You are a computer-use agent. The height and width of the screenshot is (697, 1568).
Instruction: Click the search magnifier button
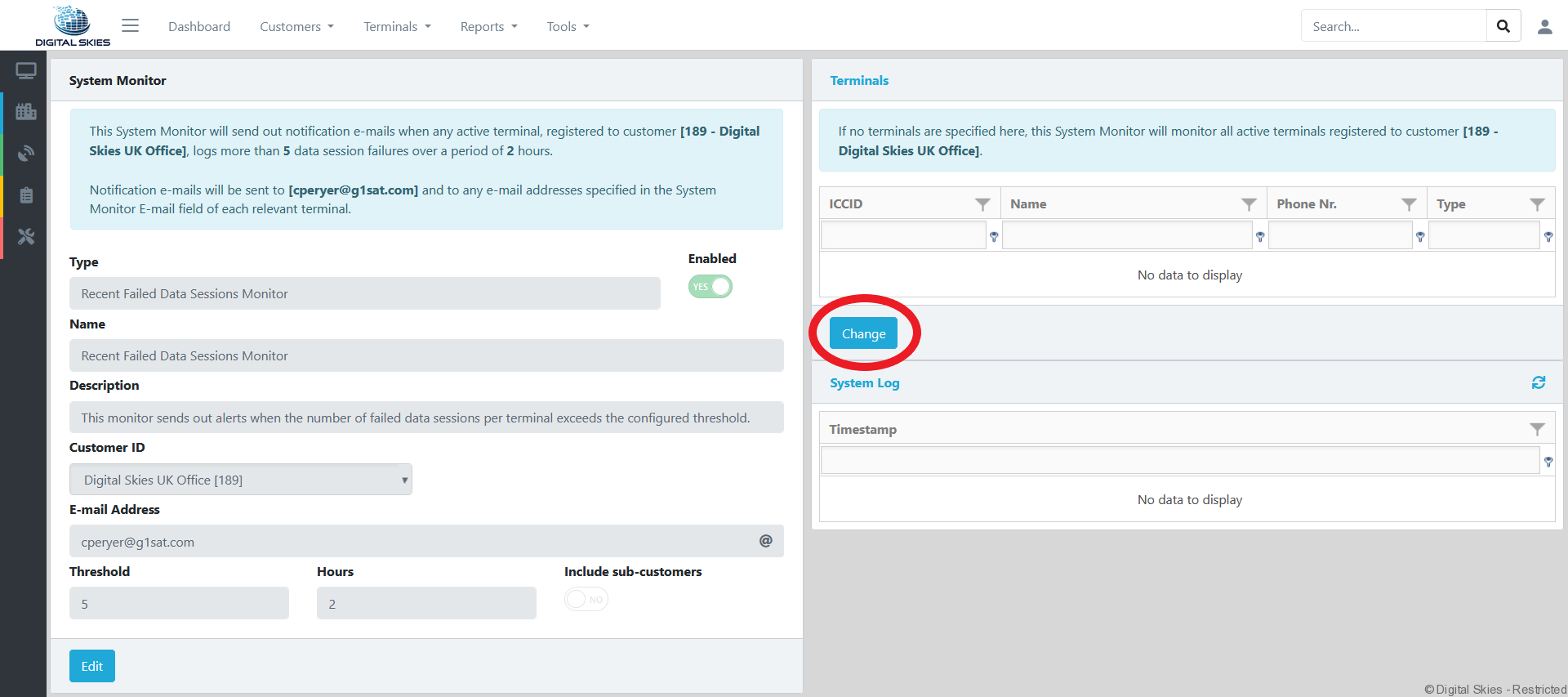pyautogui.click(x=1503, y=26)
